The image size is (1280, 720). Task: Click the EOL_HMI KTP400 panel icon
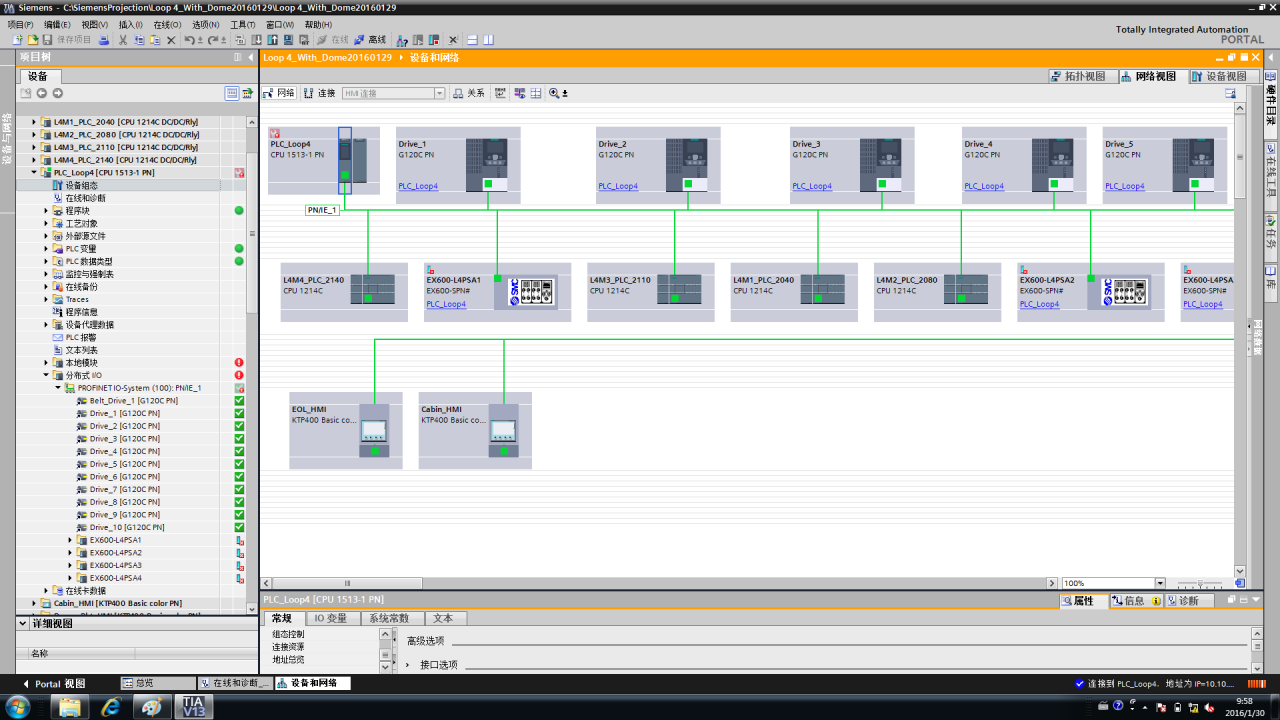[374, 432]
